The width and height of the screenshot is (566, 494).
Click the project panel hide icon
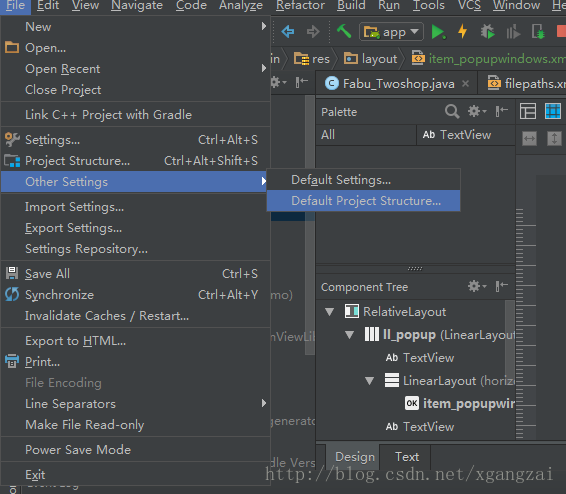pyautogui.click(x=301, y=83)
